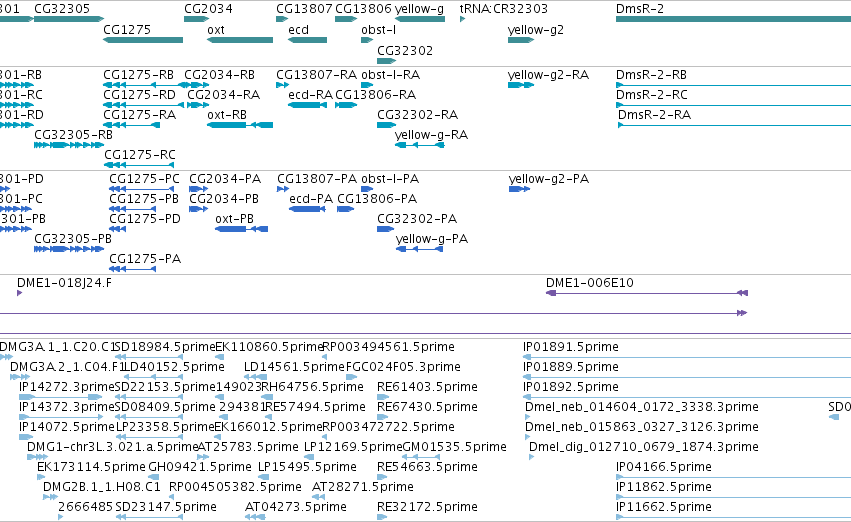Select the CG2034-RA transcript label
Viewport: 851px width, 522px height.
pos(224,94)
